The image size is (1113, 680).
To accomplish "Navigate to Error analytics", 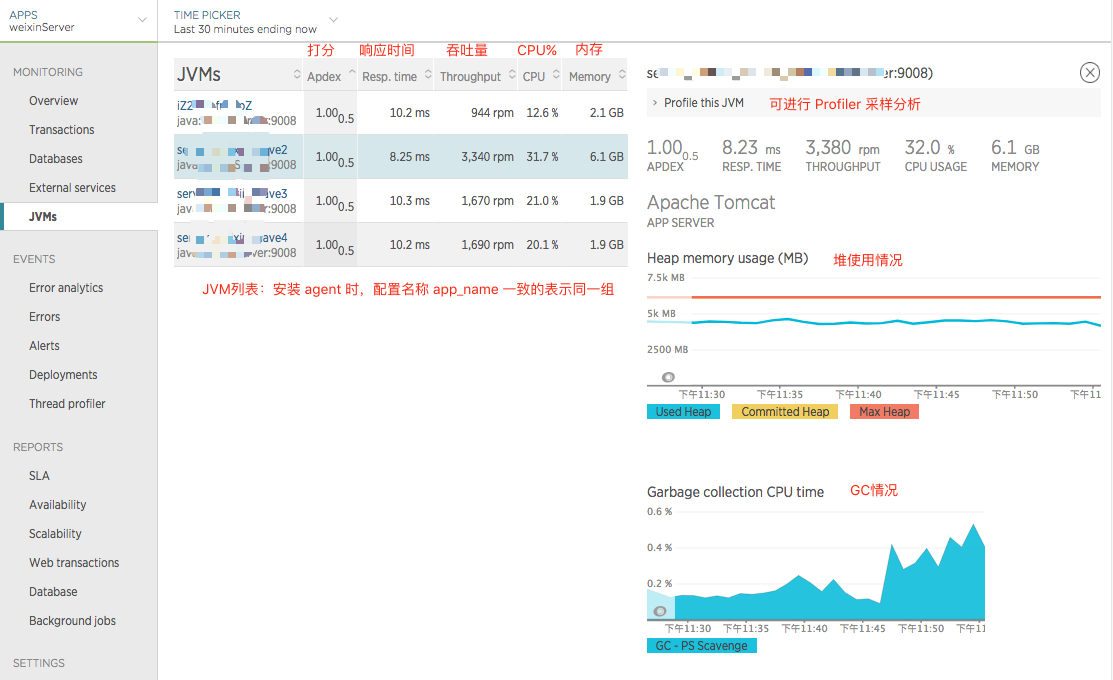I will [x=66, y=287].
